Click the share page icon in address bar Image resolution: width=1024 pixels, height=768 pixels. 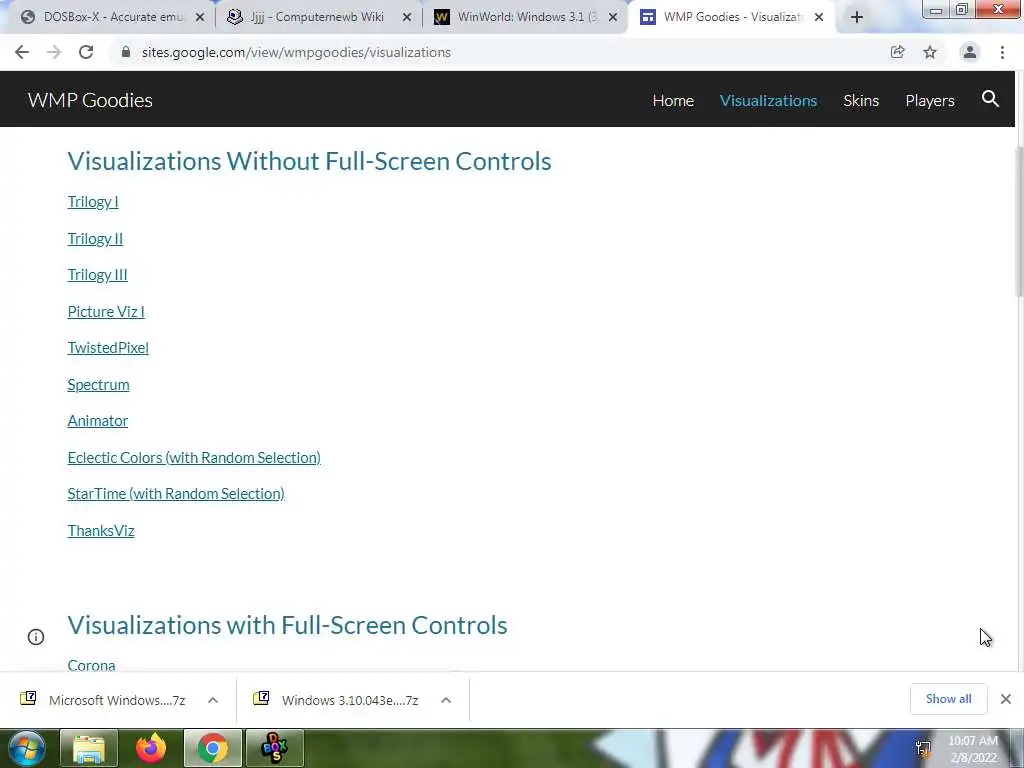pyautogui.click(x=898, y=52)
